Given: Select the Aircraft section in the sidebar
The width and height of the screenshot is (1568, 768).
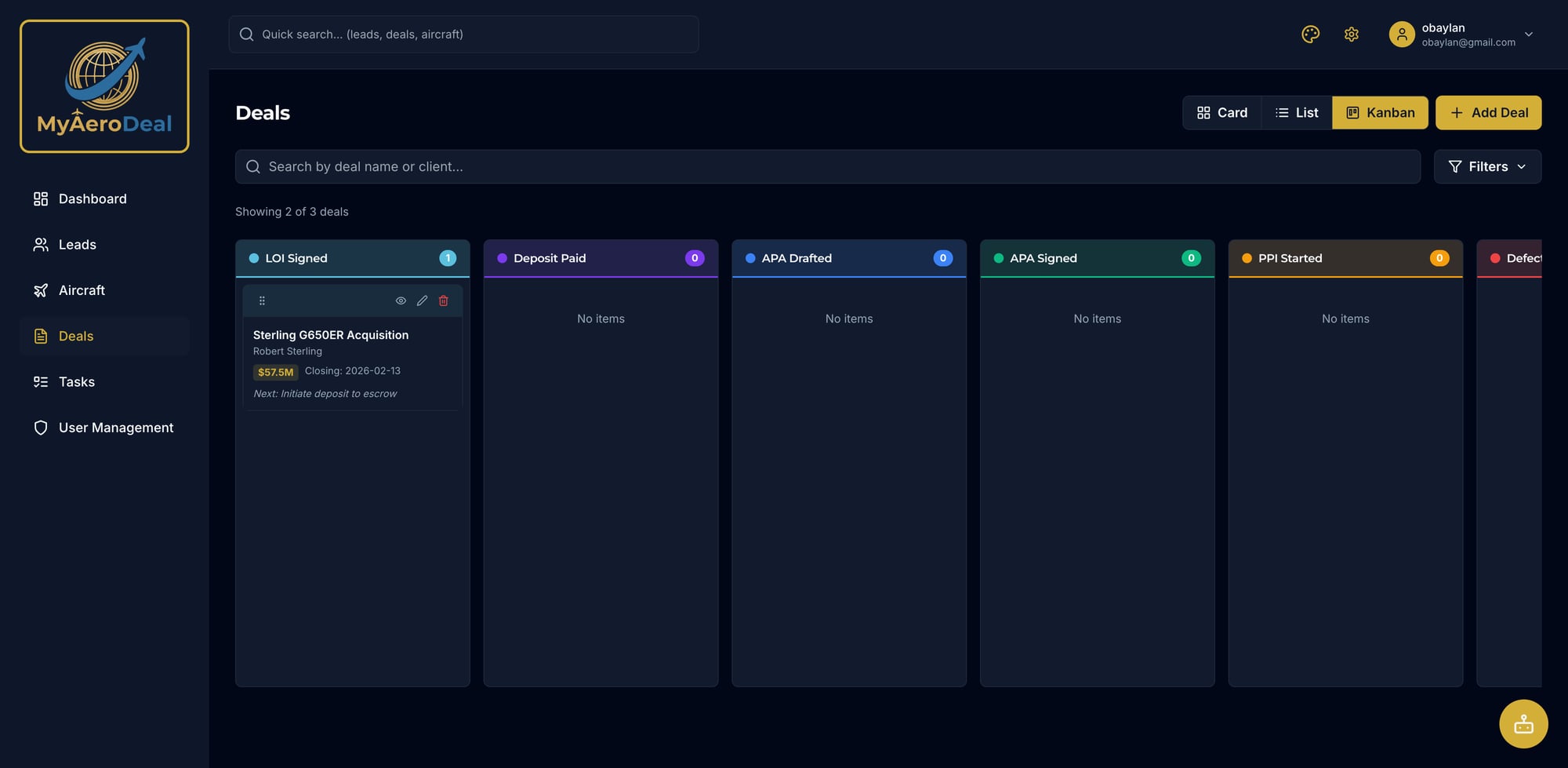Looking at the screenshot, I should pyautogui.click(x=82, y=289).
